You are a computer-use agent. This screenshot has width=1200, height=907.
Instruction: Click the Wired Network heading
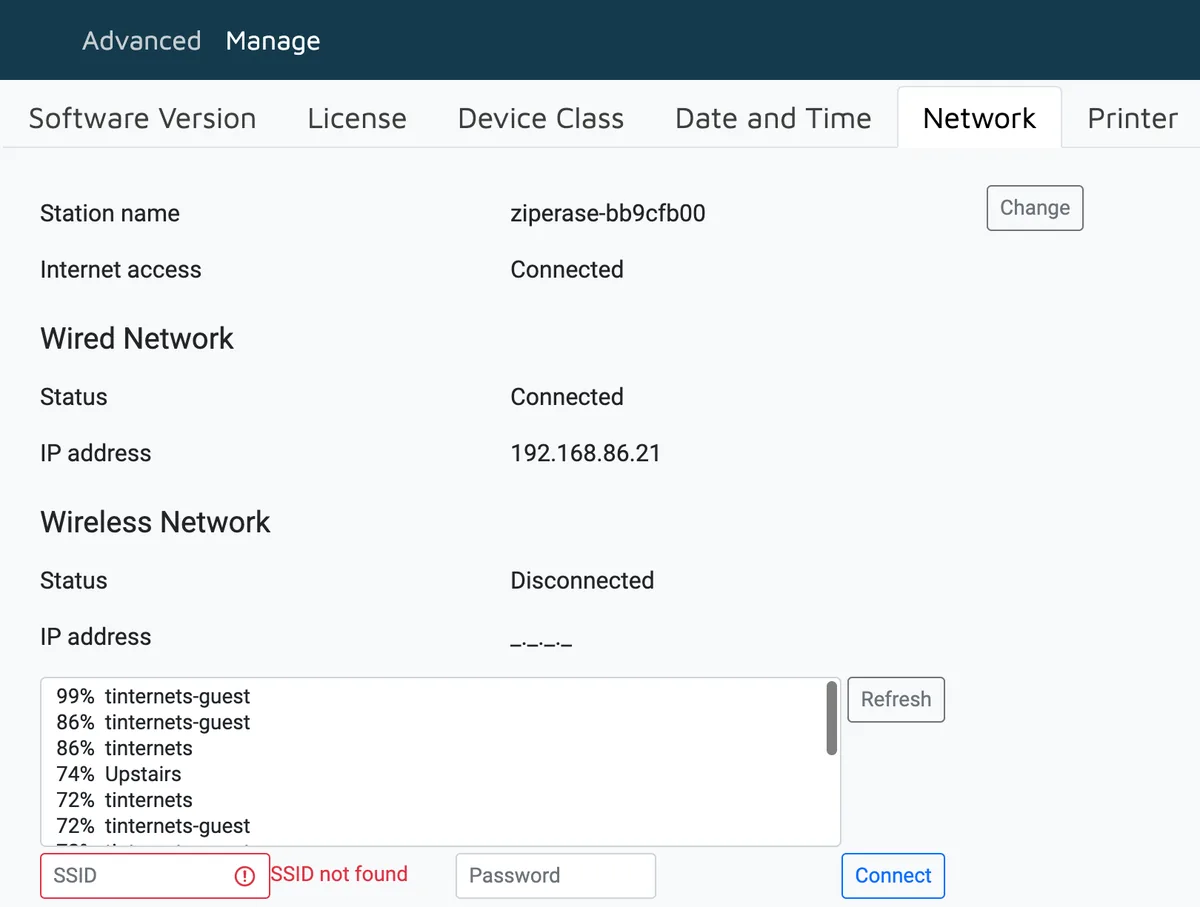click(x=137, y=338)
